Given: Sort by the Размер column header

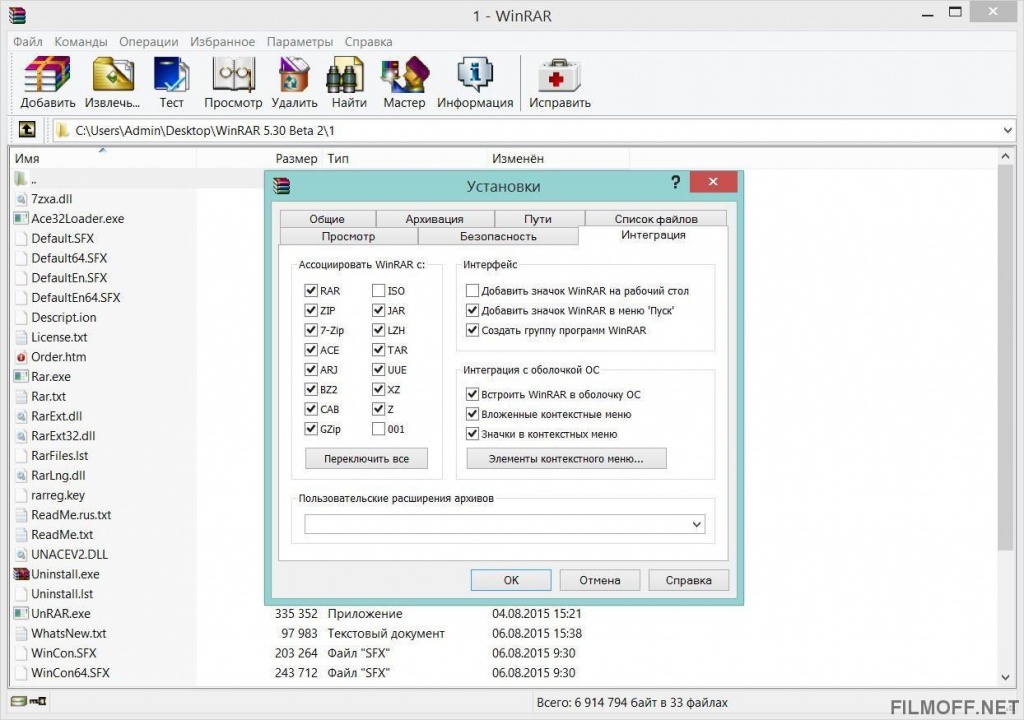Looking at the screenshot, I should click(258, 158).
